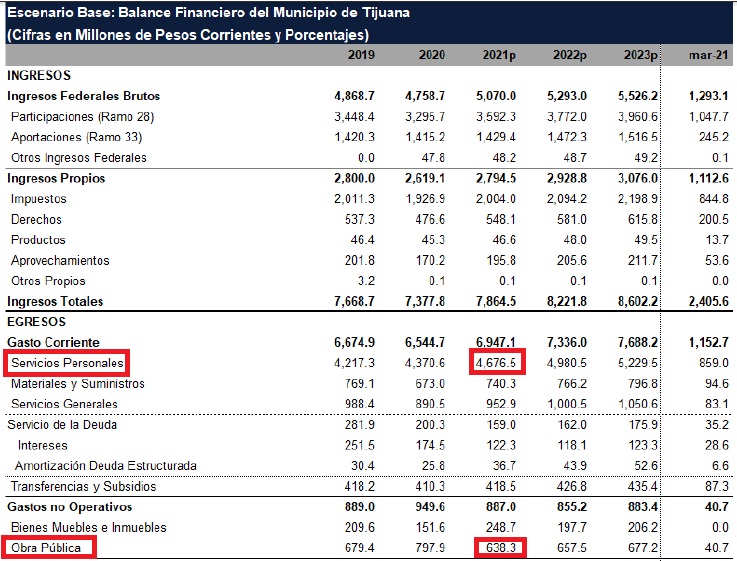737x561 pixels.
Task: Click the 'Gasto Corriente' row label
Action: (x=53, y=342)
